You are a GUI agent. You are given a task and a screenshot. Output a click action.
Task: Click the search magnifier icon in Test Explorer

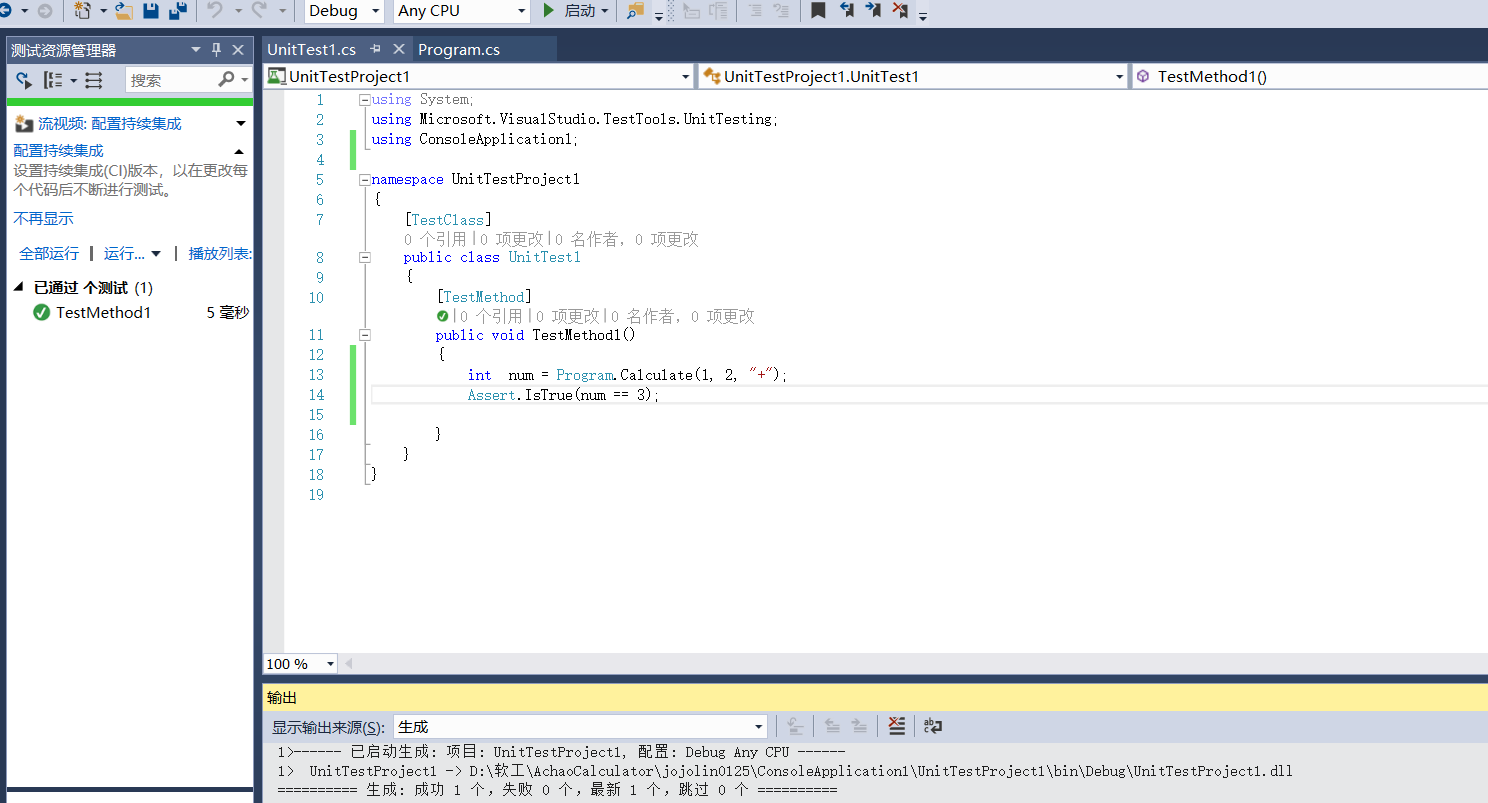click(227, 80)
